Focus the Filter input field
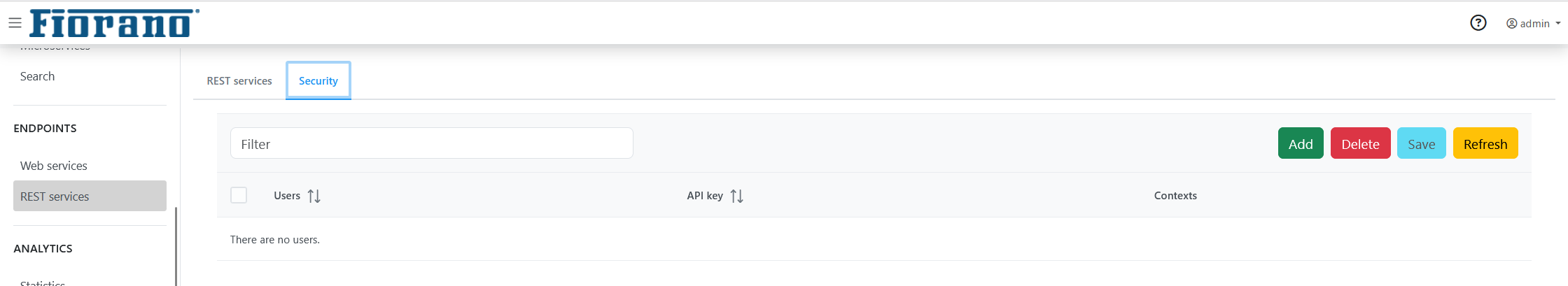Image resolution: width=1568 pixels, height=286 pixels. coord(432,143)
